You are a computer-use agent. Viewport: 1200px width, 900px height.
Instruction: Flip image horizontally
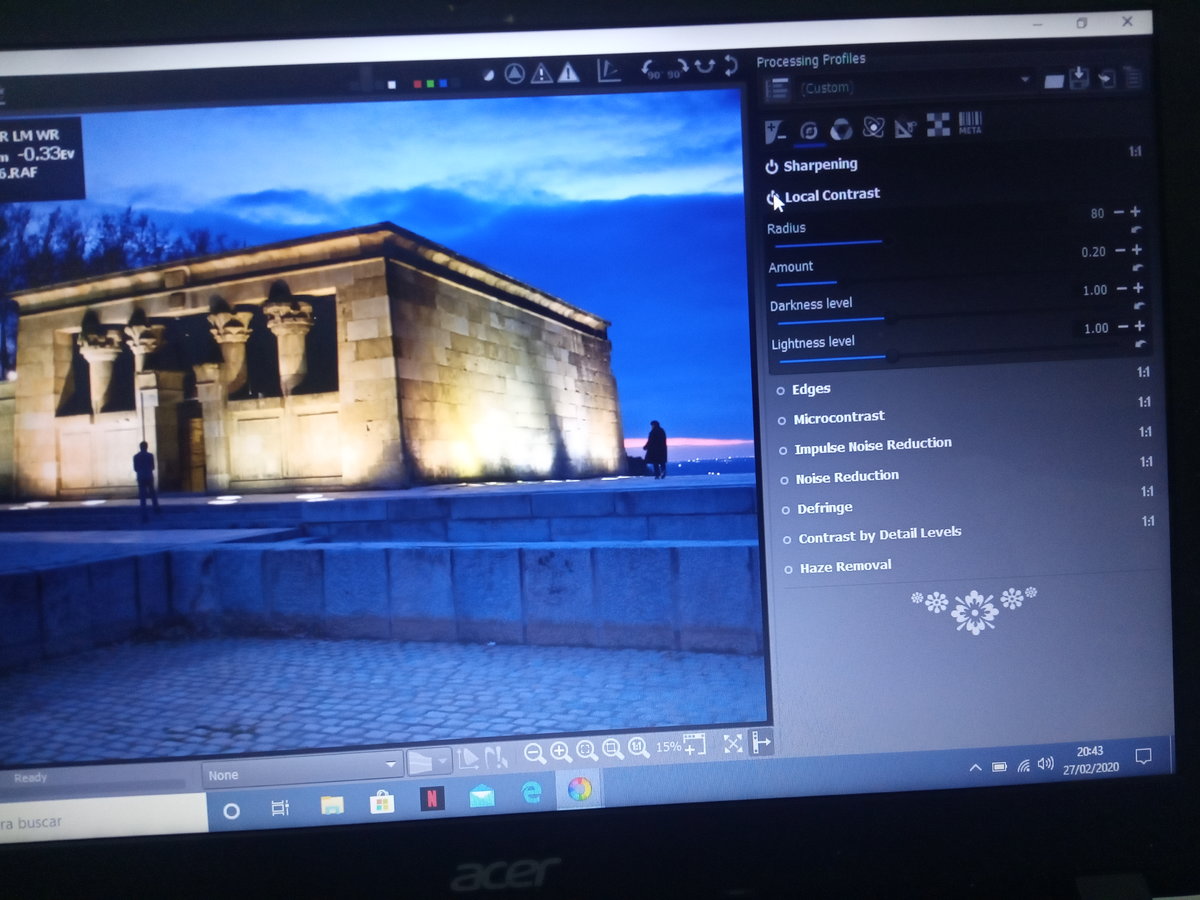pos(704,66)
